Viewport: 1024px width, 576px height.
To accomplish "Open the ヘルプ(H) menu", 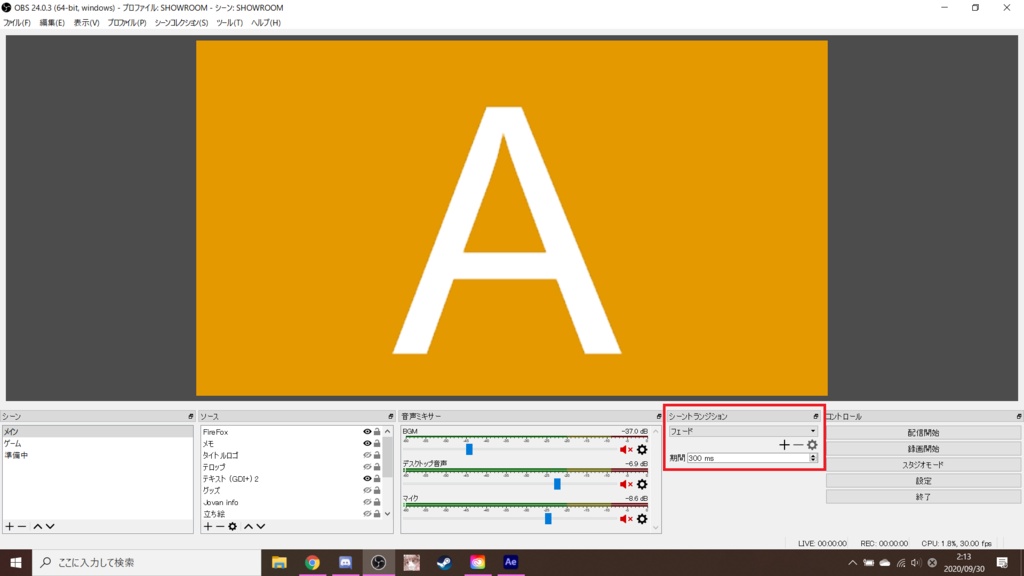I will (x=266, y=23).
